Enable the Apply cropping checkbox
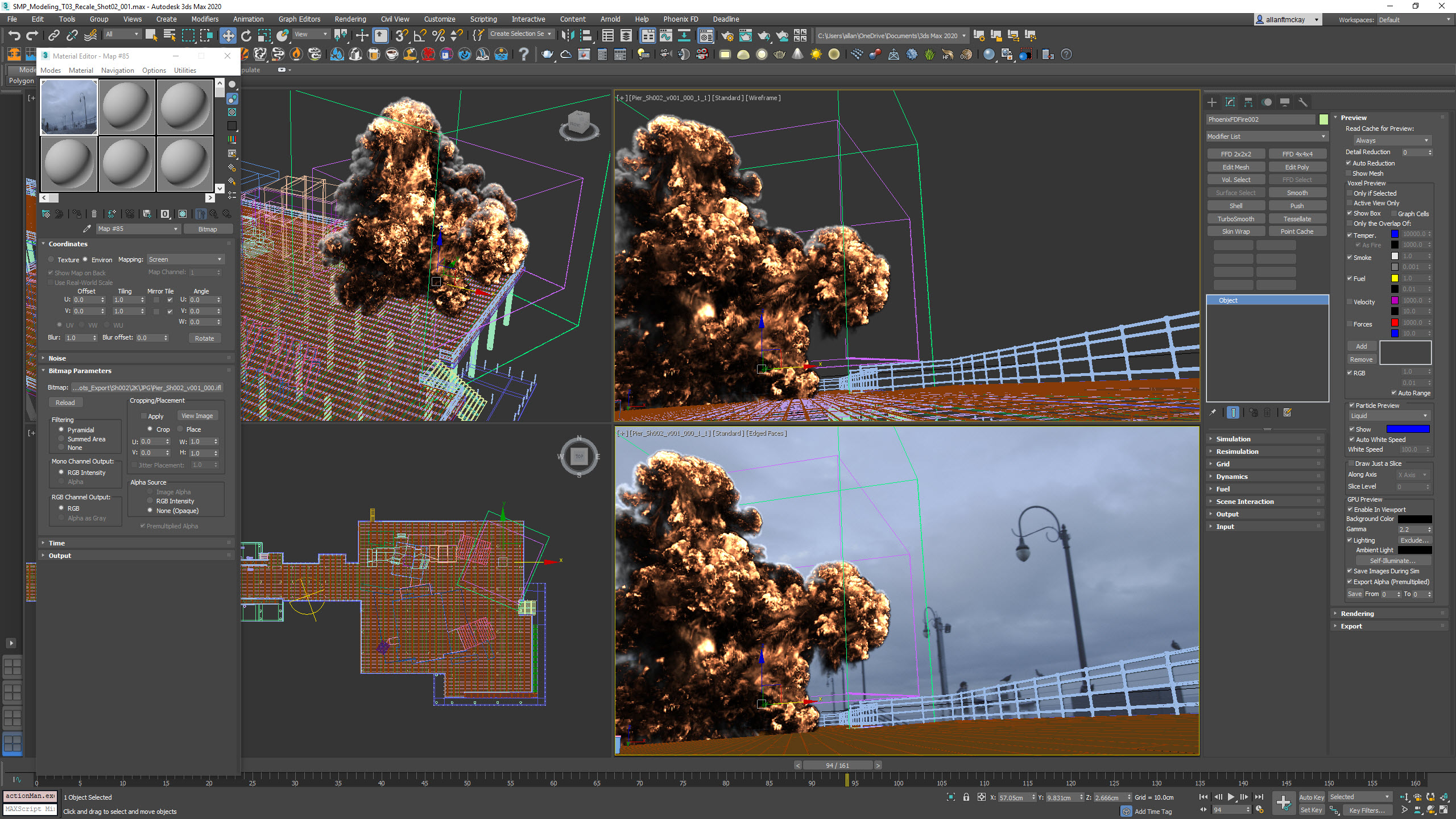The height and width of the screenshot is (819, 1456). (x=144, y=416)
